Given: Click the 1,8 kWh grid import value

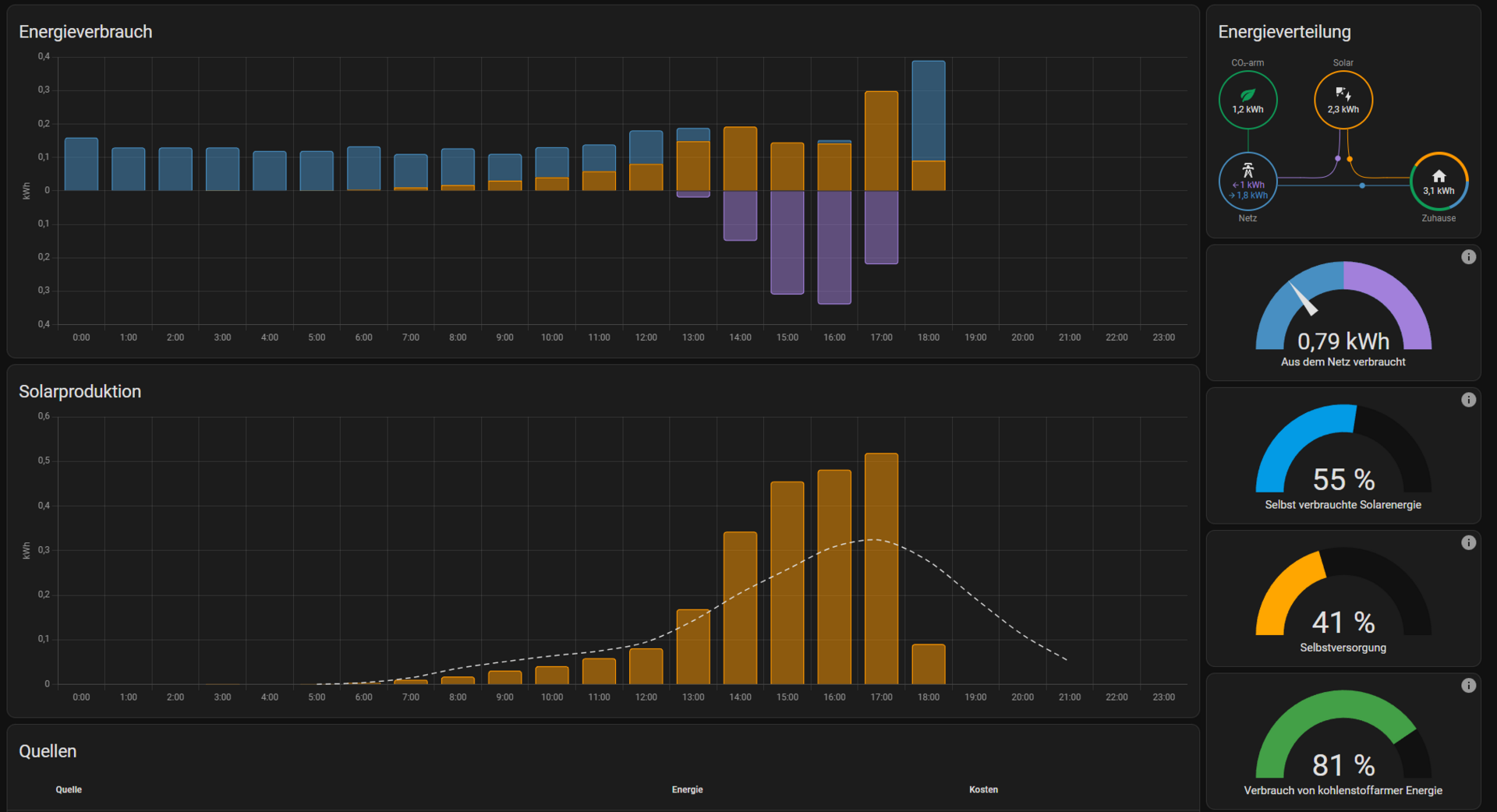Looking at the screenshot, I should click(x=1248, y=196).
